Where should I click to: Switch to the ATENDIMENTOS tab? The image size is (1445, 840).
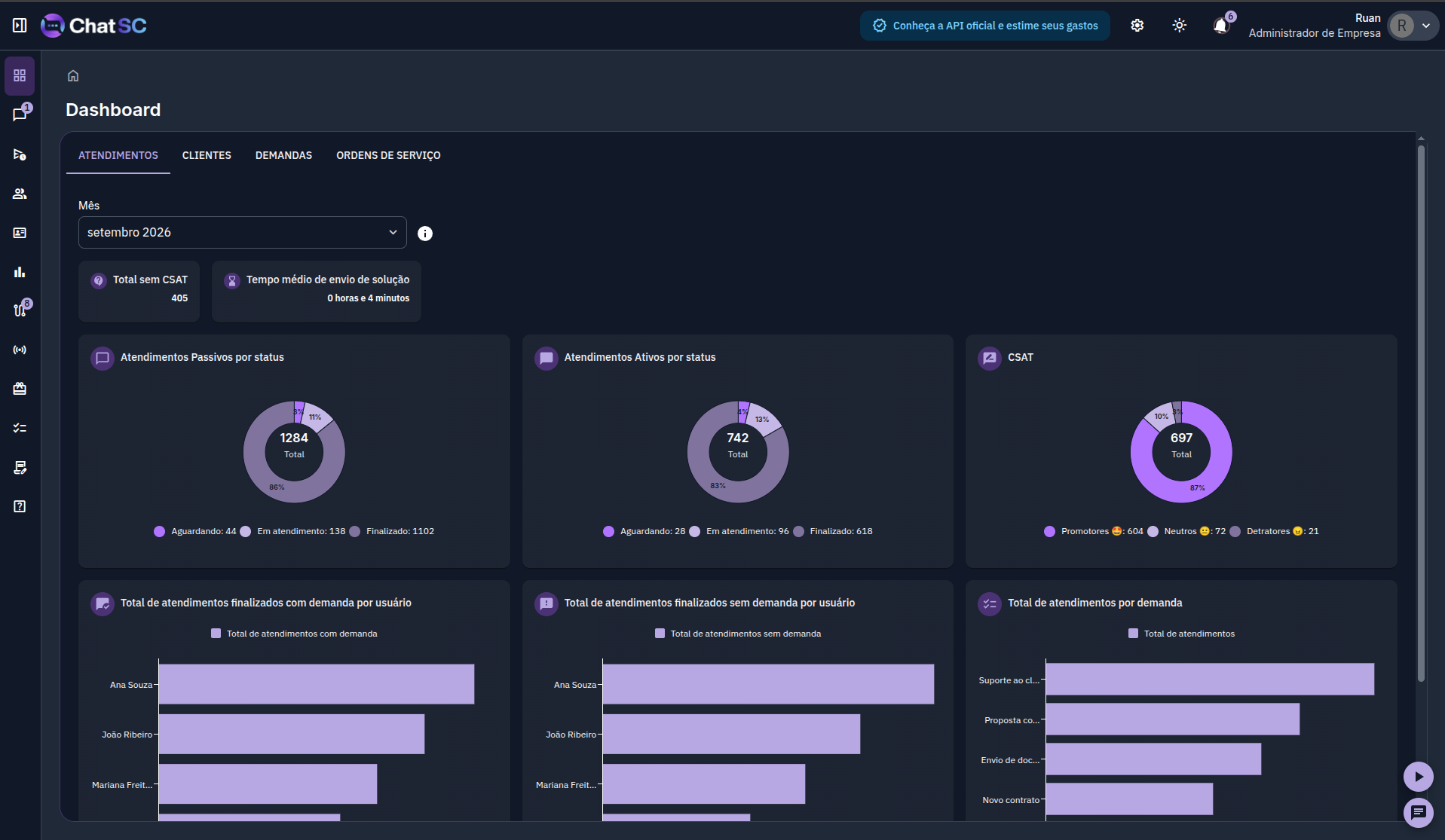[x=118, y=155]
